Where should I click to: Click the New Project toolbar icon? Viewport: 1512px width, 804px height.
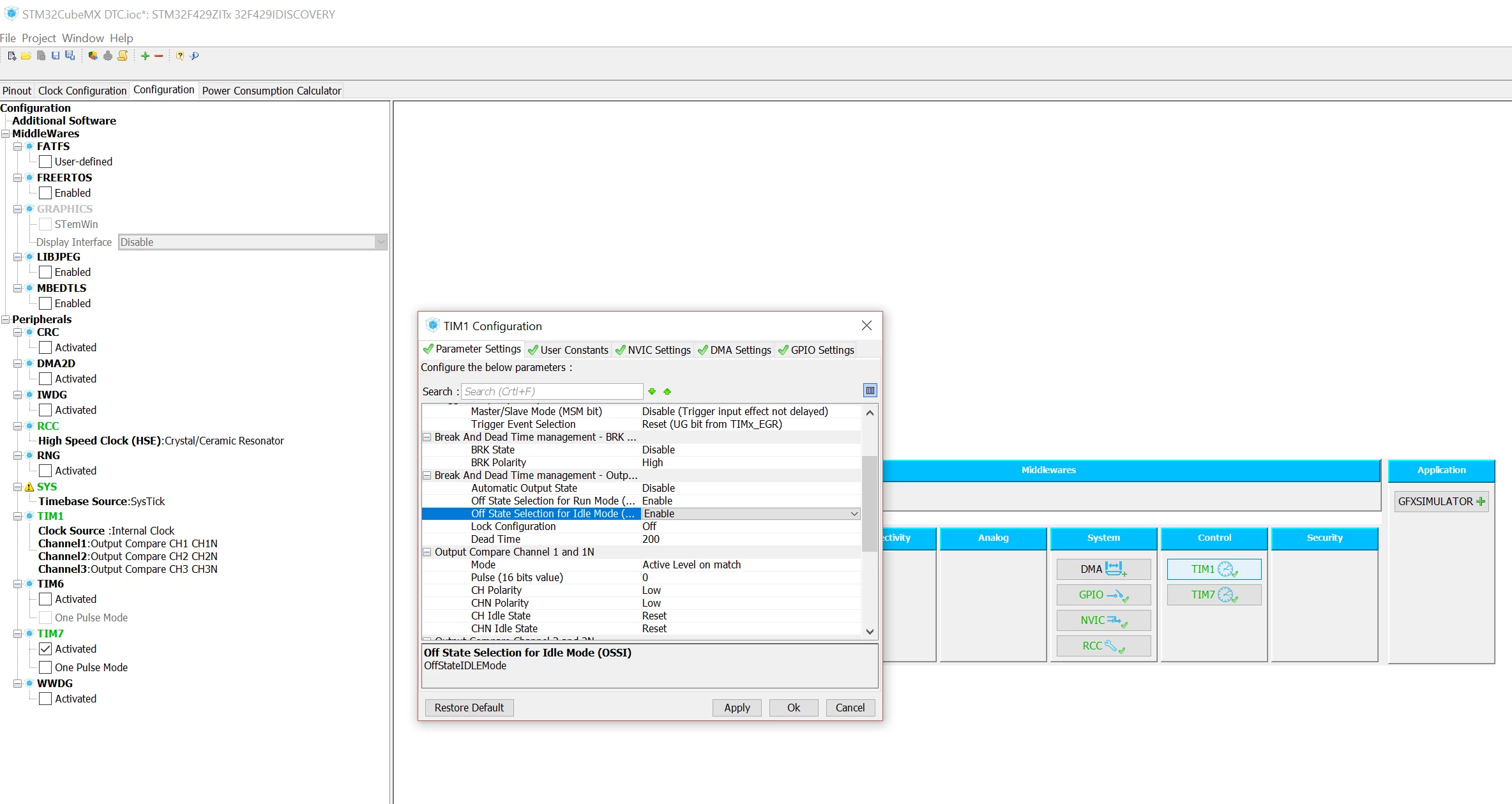(11, 56)
